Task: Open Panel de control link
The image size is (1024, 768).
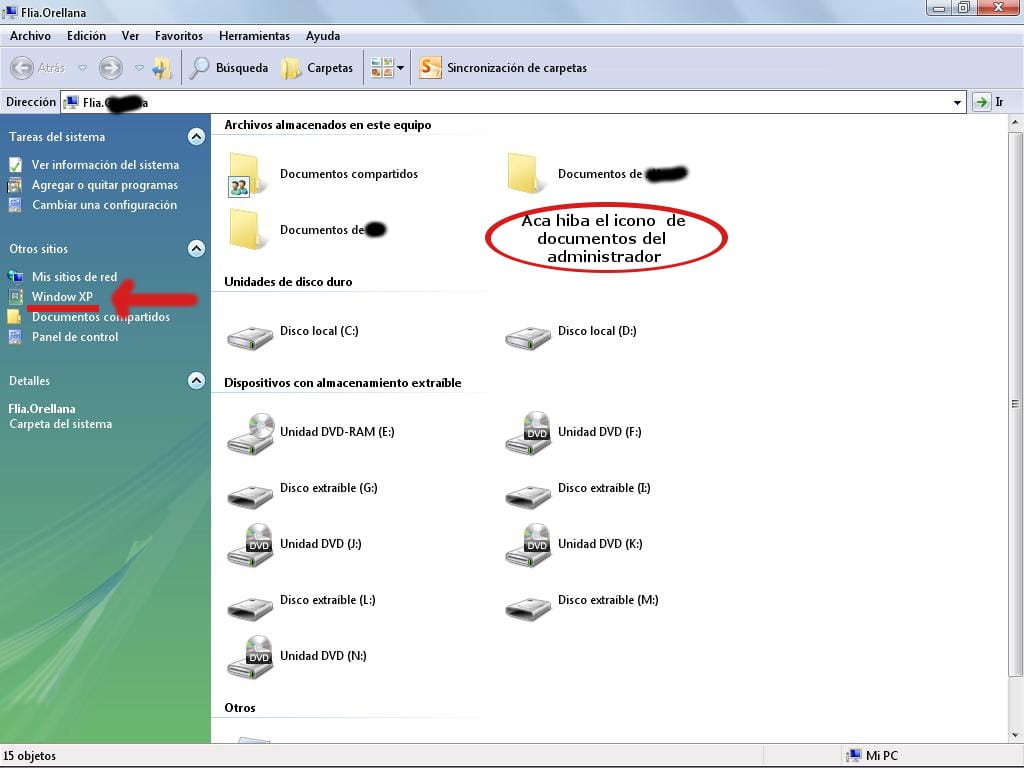Action: pyautogui.click(x=75, y=337)
